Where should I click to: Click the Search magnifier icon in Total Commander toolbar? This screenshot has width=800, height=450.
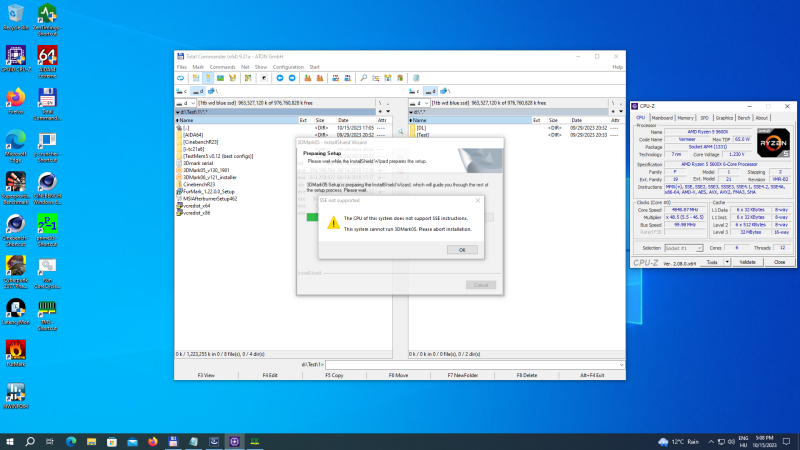(363, 78)
